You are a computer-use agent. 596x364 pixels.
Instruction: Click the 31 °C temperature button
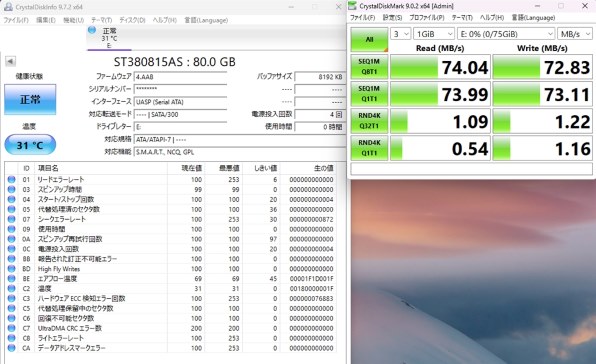(30, 145)
